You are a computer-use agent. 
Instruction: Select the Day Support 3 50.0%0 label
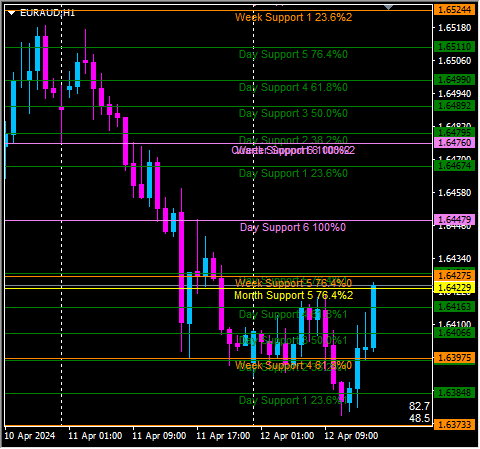pos(293,113)
